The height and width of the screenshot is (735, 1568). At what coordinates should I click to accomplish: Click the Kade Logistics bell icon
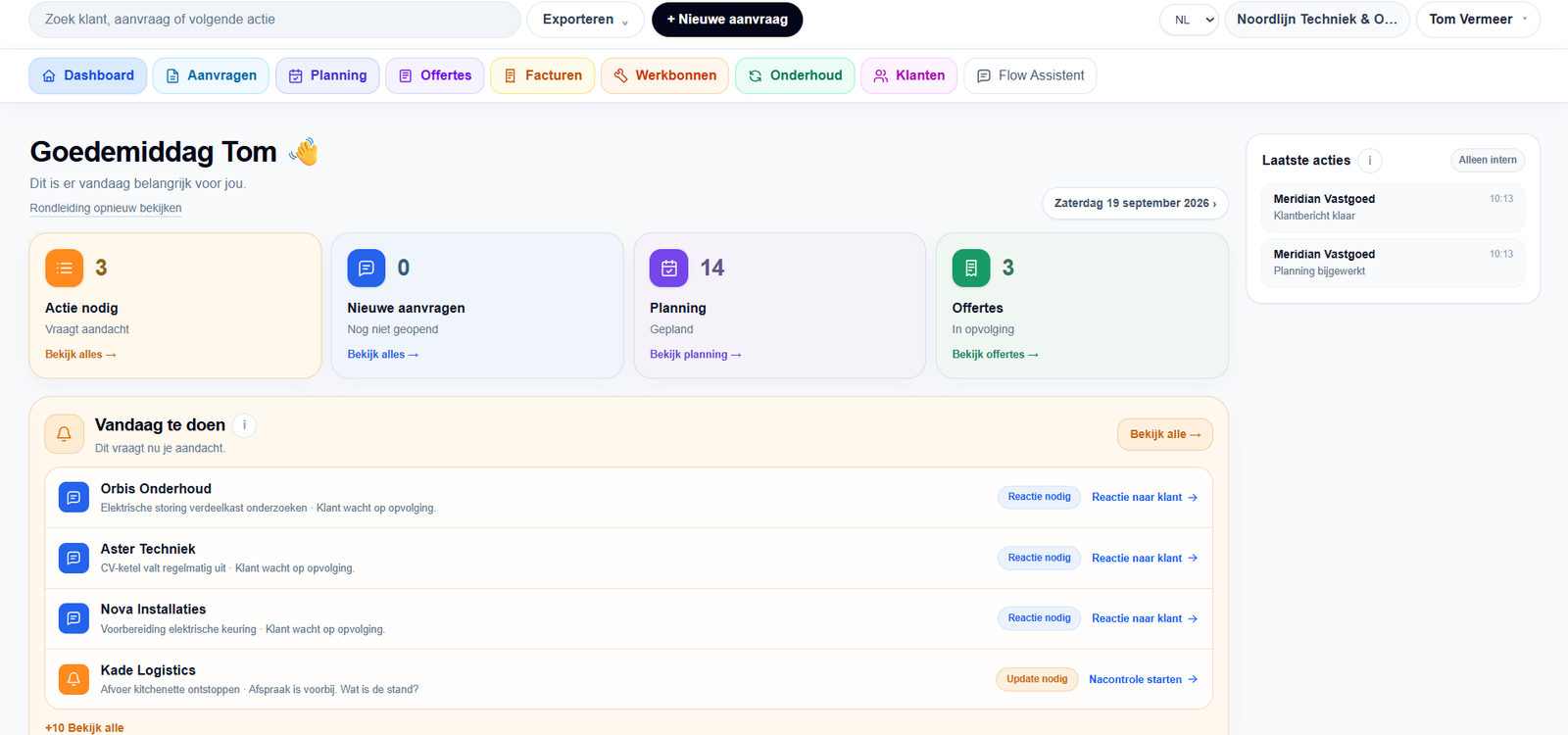point(73,679)
